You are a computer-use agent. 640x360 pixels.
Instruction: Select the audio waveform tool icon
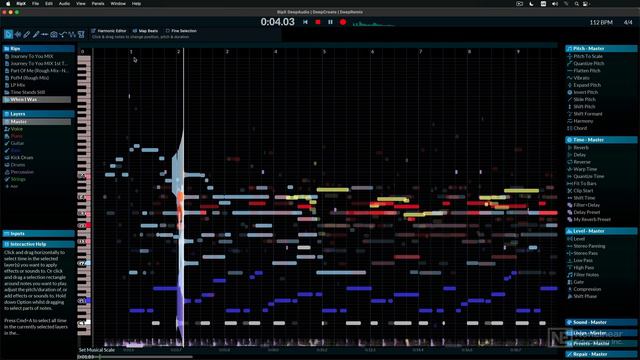(x=18, y=35)
